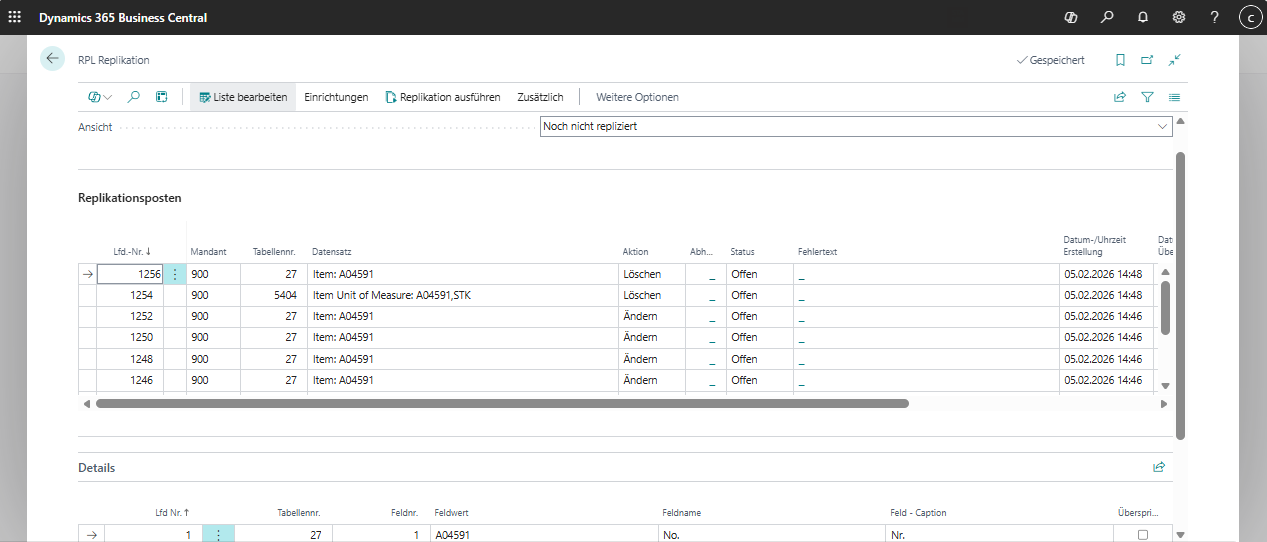1267x542 pixels.
Task: Check the checkbox in the Details row
Action: 1143,535
